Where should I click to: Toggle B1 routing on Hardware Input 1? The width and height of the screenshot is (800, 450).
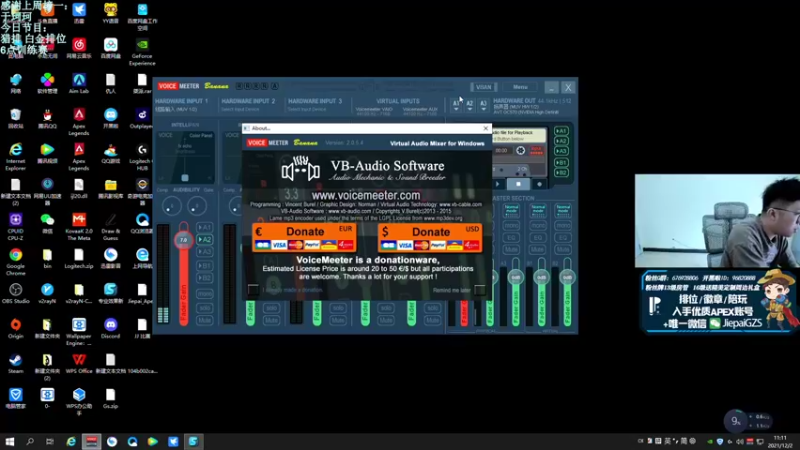point(205,266)
